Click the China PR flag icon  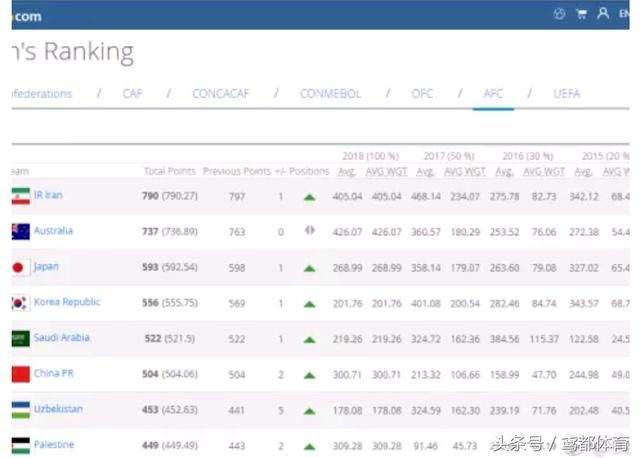tap(19, 374)
